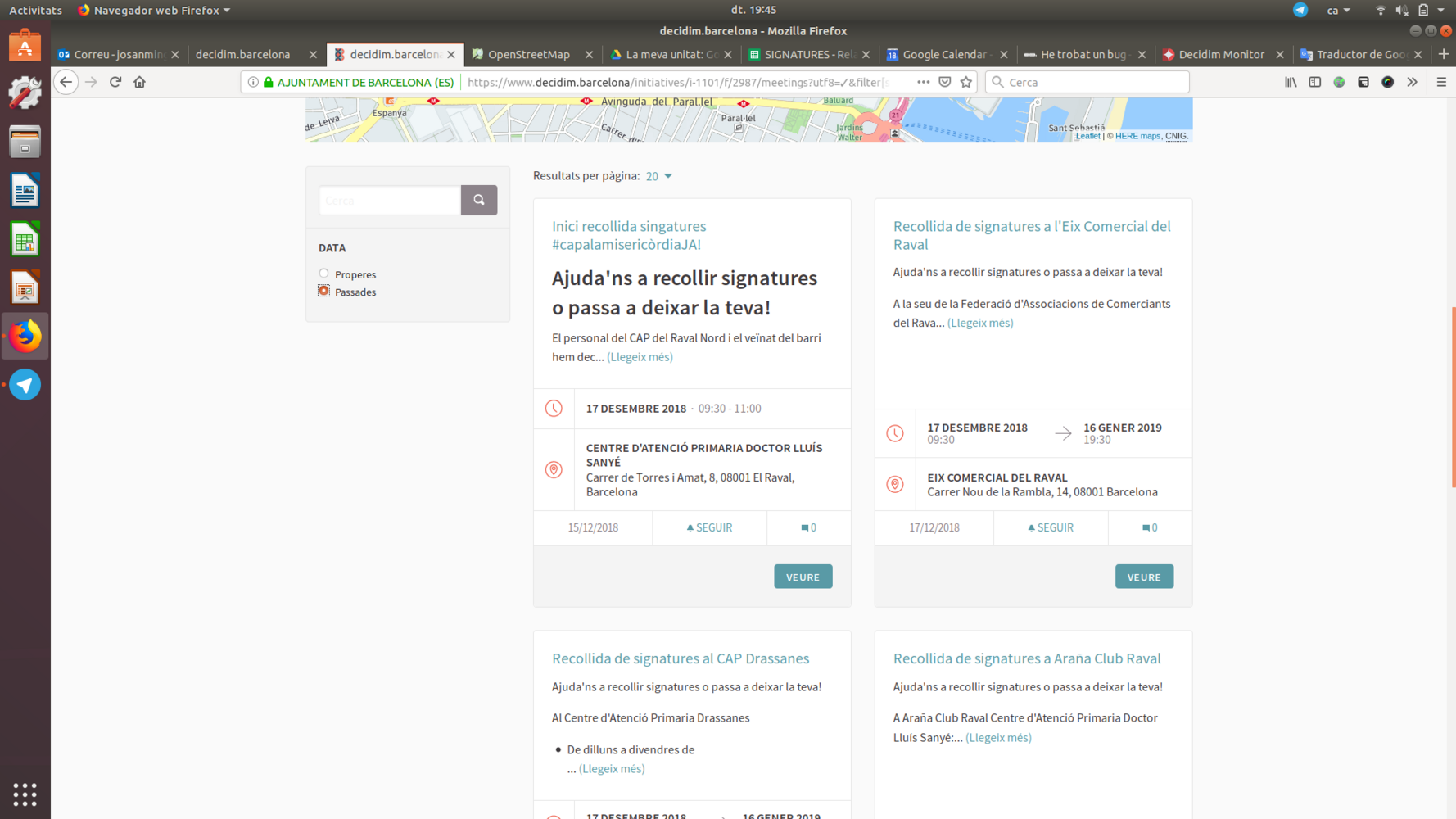The width and height of the screenshot is (1456, 819).
Task: Click the magnifier search button in sidebar
Action: pyautogui.click(x=479, y=200)
